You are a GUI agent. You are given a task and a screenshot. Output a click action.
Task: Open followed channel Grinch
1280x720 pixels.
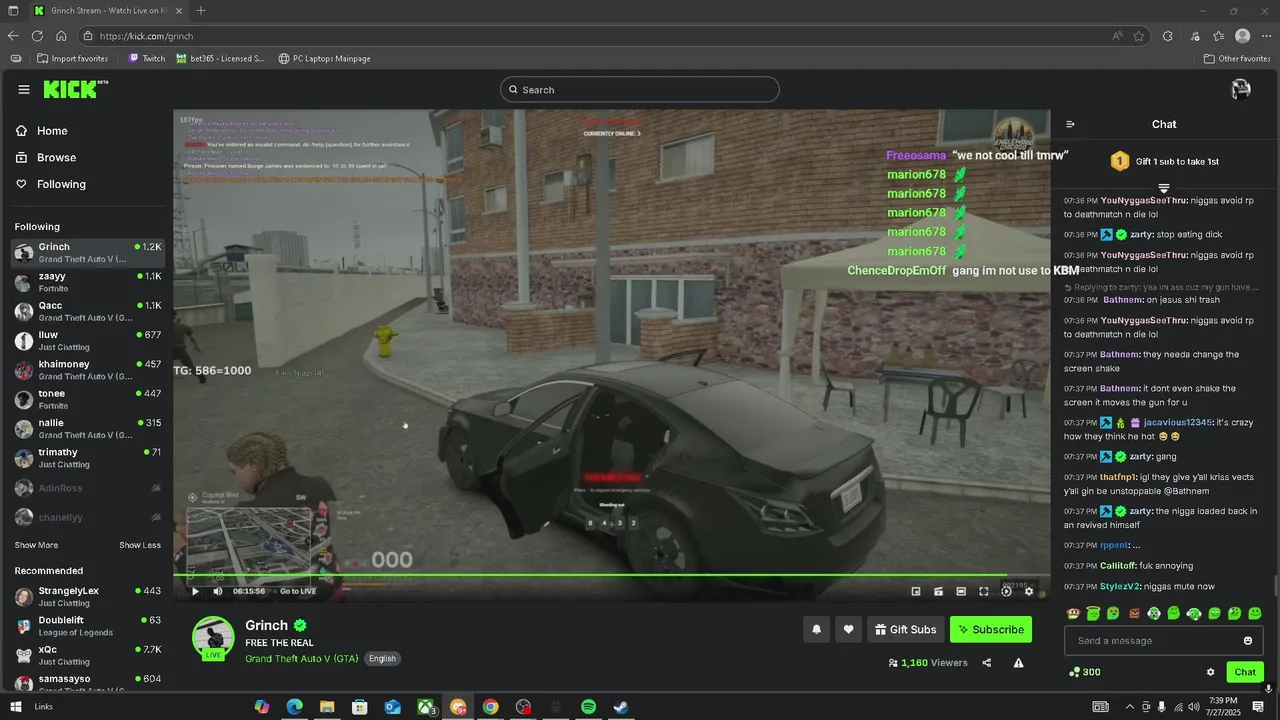[x=88, y=253]
